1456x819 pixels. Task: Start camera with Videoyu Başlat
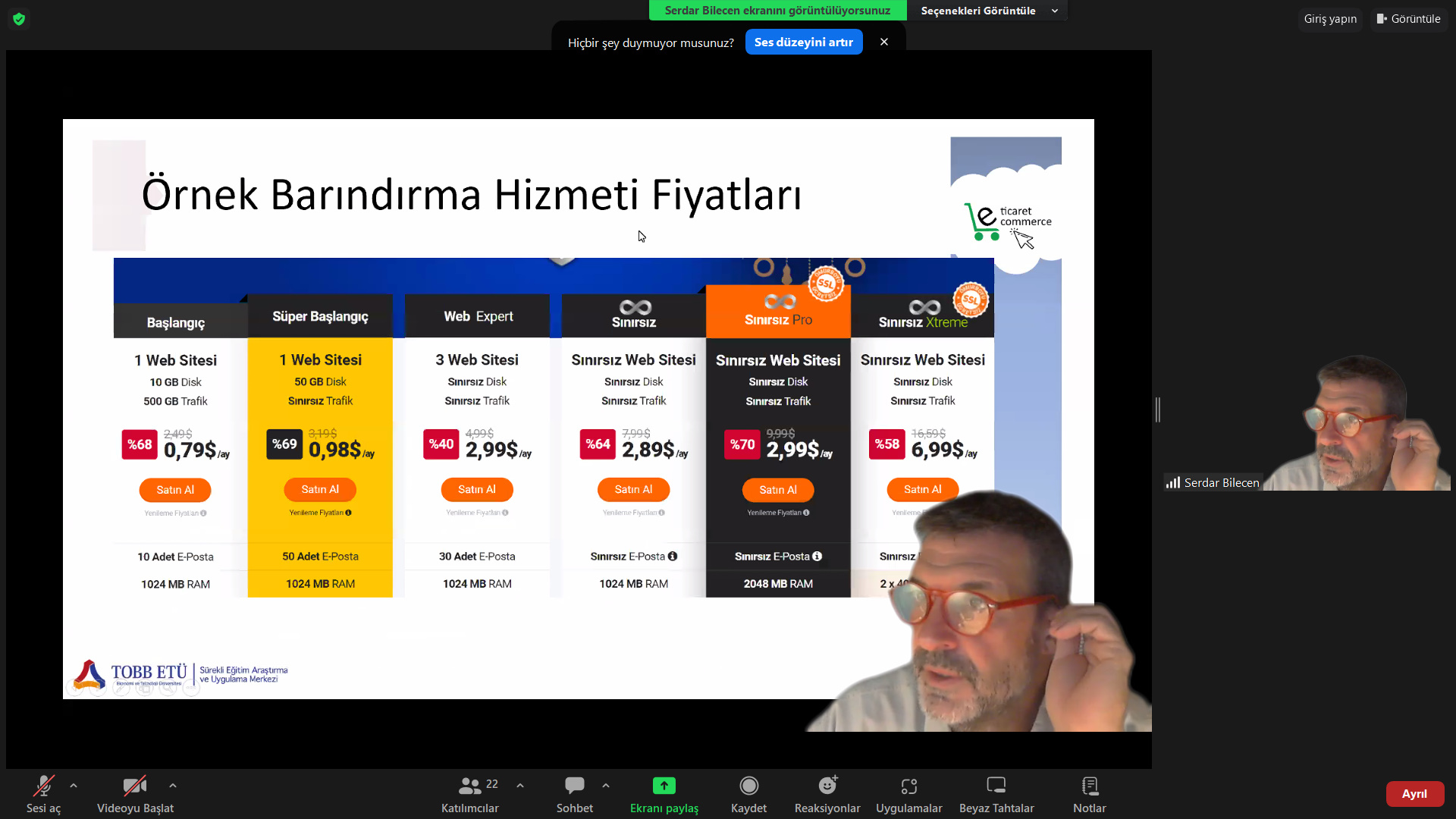[135, 792]
